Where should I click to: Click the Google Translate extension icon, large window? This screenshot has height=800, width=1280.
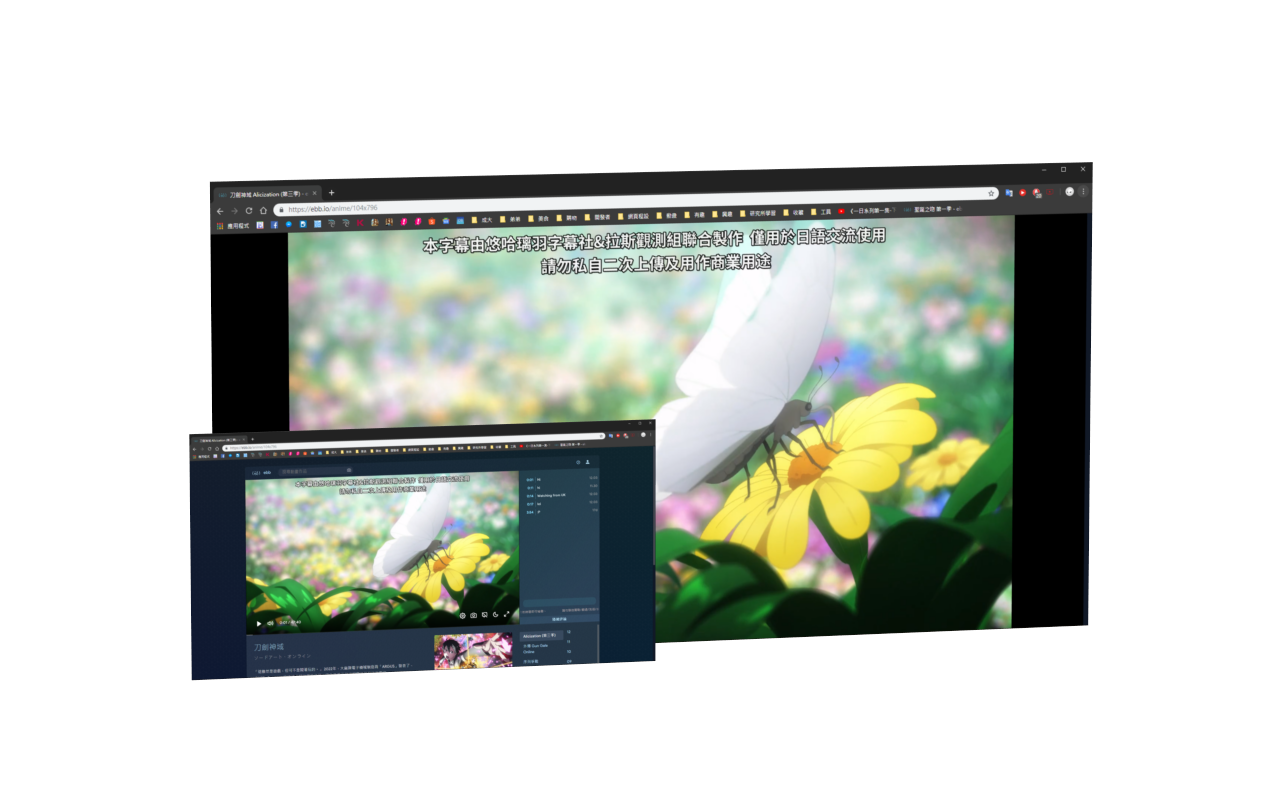click(1009, 193)
